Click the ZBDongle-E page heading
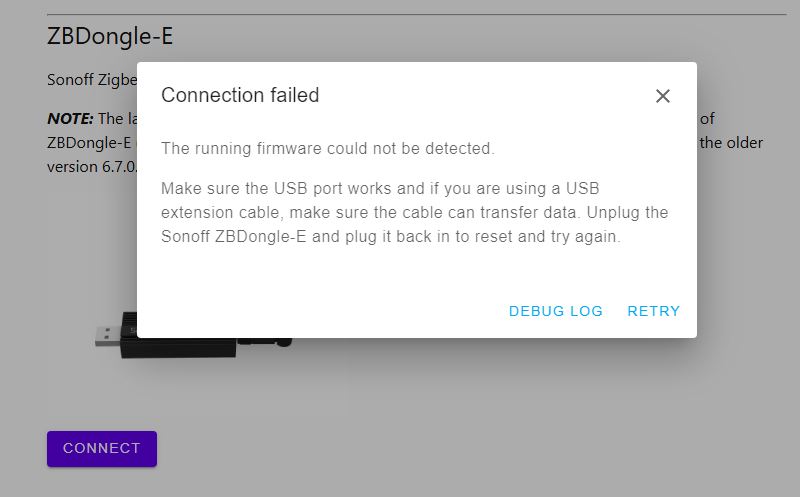 pyautogui.click(x=110, y=37)
